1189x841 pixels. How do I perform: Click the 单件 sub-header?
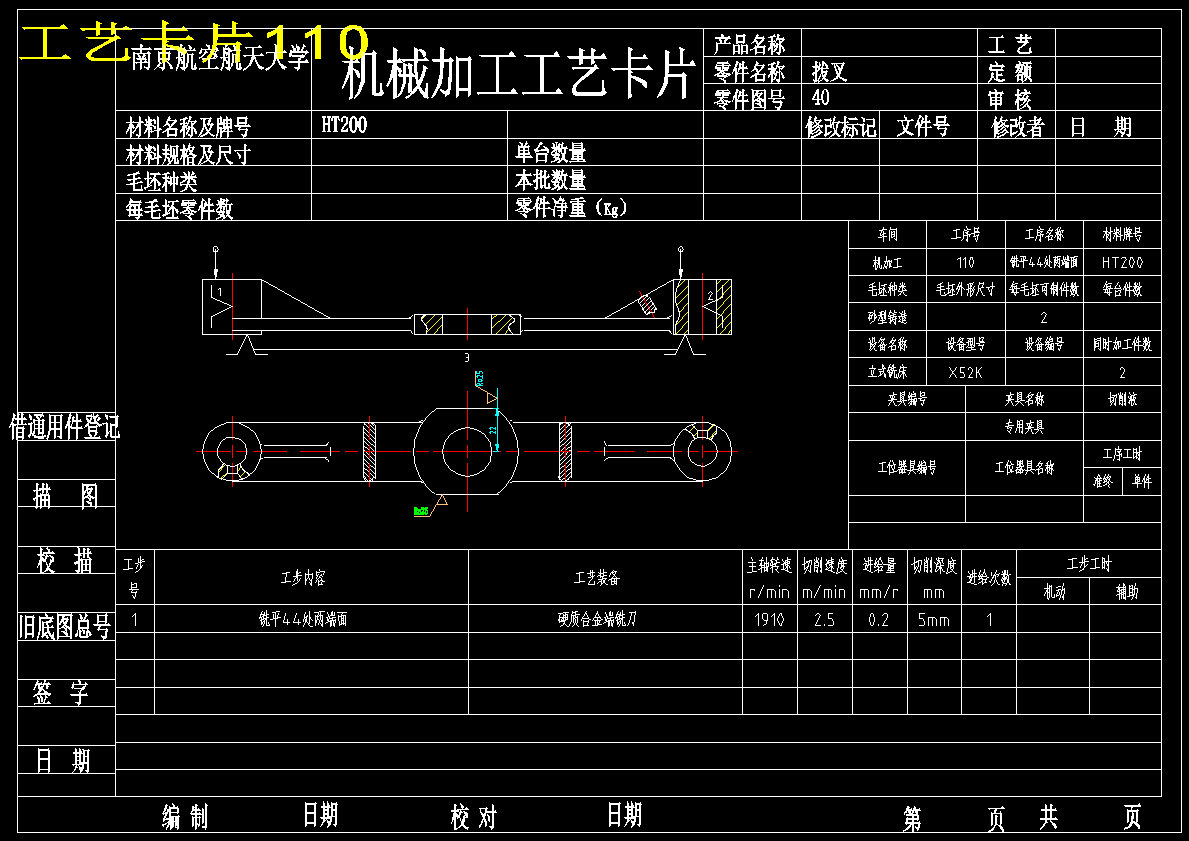pyautogui.click(x=1142, y=482)
